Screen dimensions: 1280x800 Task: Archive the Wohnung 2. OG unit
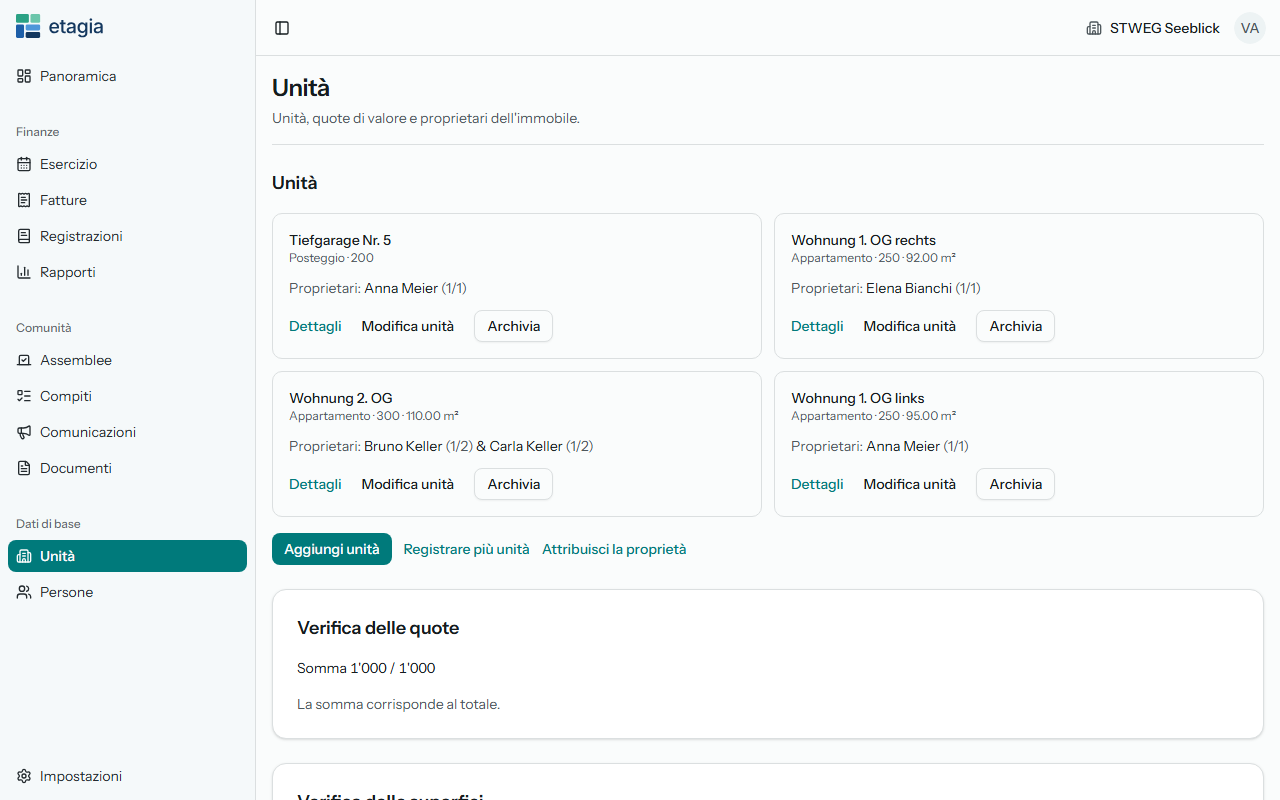(514, 484)
